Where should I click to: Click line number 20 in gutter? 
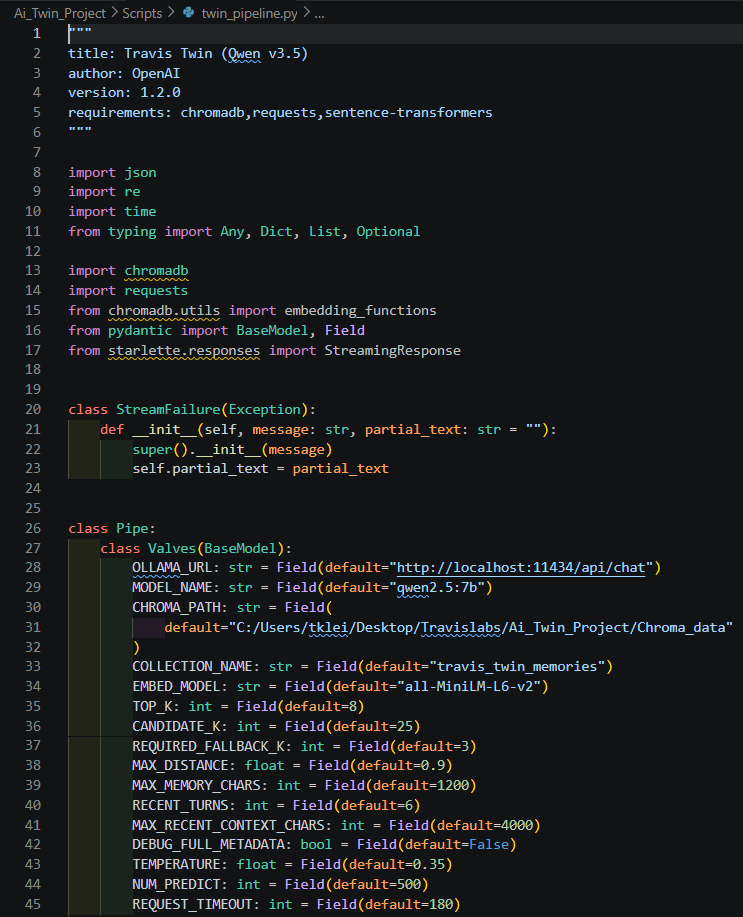click(x=33, y=409)
